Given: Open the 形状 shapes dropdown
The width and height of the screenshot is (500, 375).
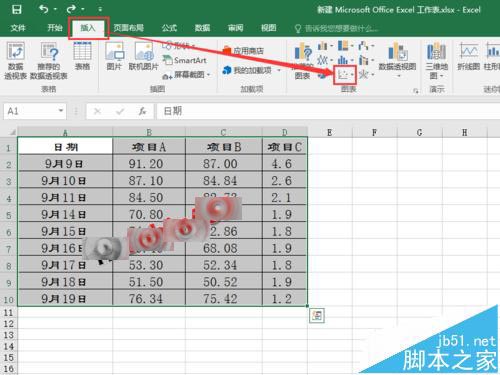Looking at the screenshot, I should pyautogui.click(x=179, y=46).
